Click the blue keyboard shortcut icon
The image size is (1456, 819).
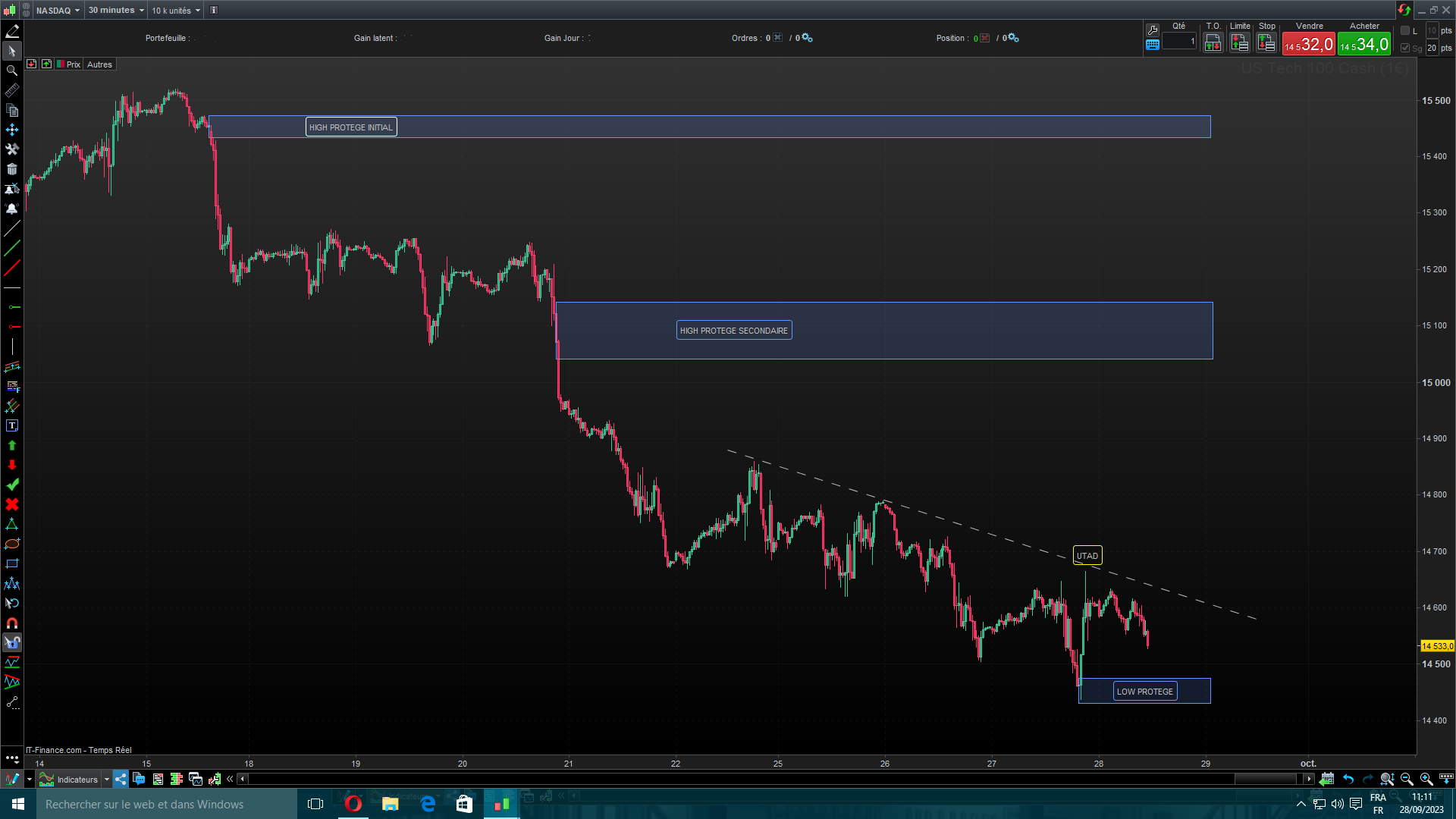(1153, 45)
